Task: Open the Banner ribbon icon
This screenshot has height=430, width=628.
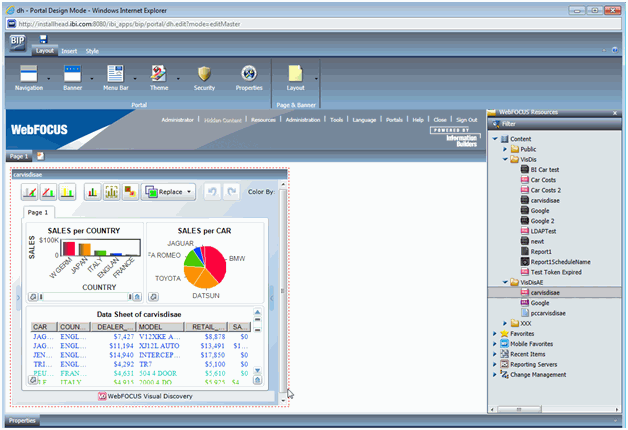Action: 72,74
